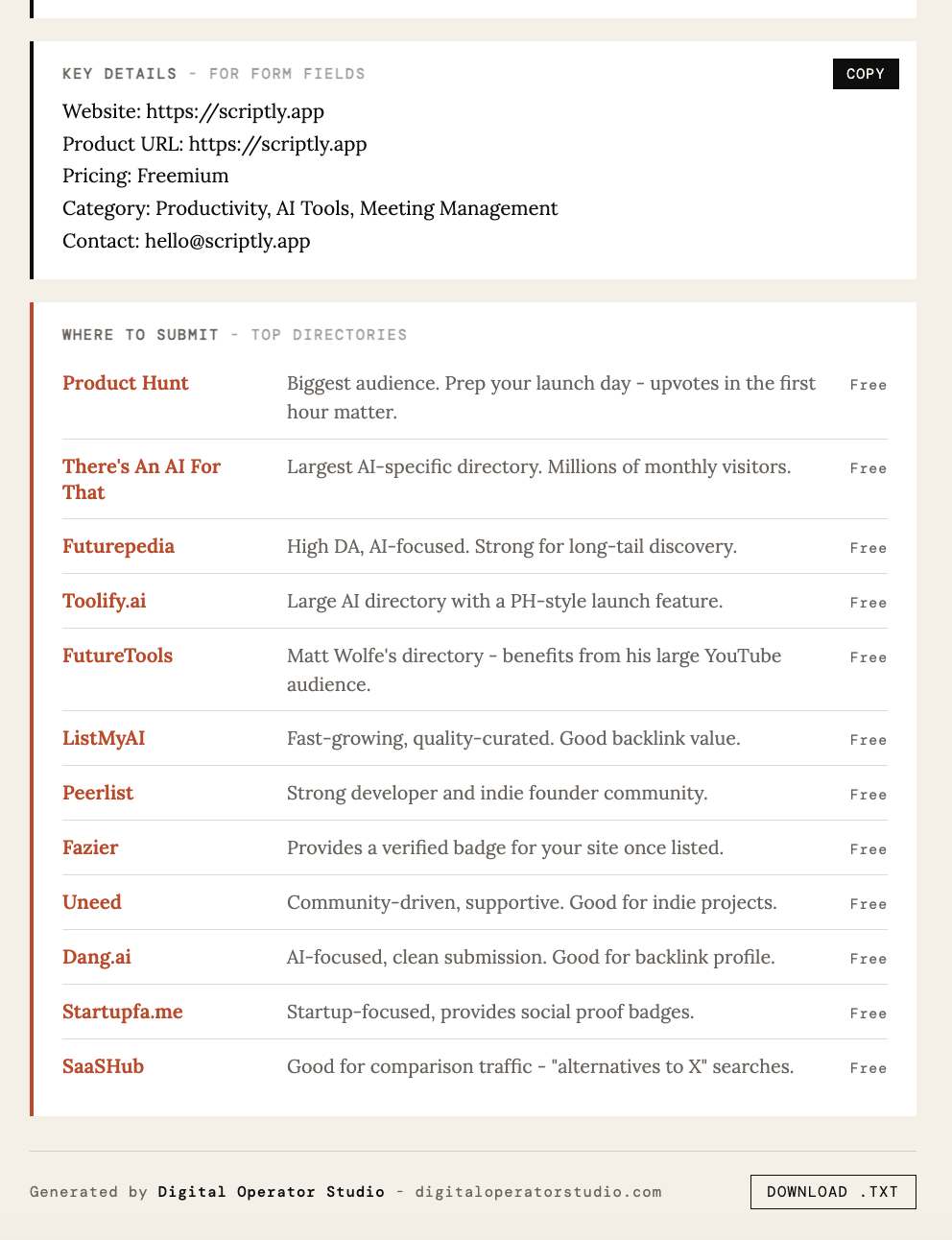Image resolution: width=952 pixels, height=1240 pixels.
Task: Click the Category line listing Productivity
Action: pyautogui.click(x=310, y=208)
